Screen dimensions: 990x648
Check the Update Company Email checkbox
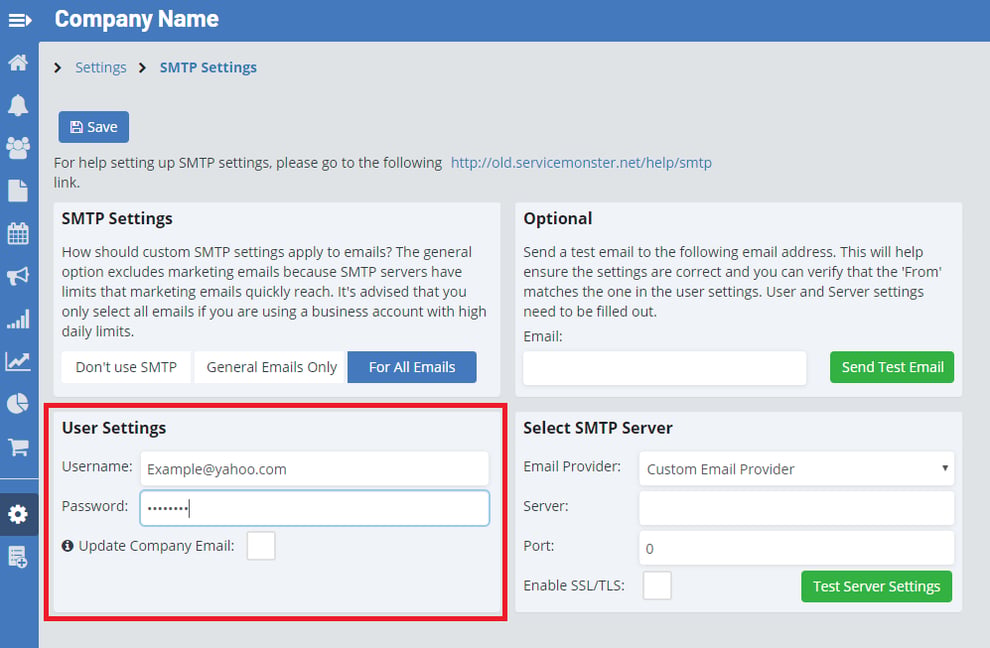[x=261, y=546]
